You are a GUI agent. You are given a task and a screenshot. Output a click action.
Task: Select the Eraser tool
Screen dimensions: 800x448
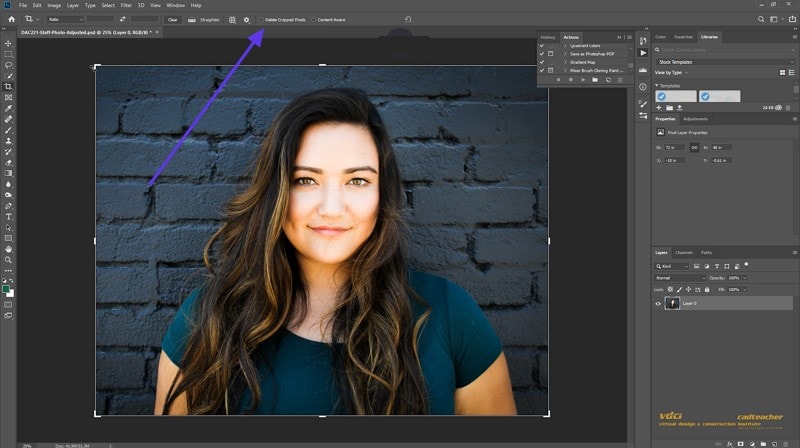[x=8, y=162]
